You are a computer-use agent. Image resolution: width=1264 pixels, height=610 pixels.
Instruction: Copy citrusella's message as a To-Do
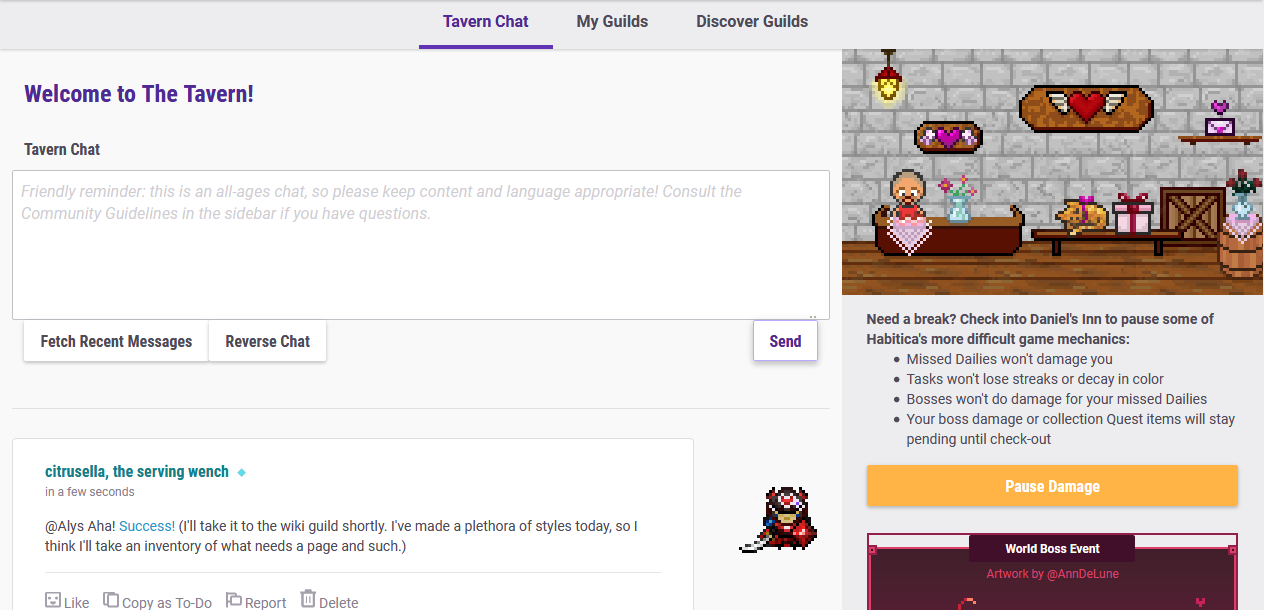[158, 601]
